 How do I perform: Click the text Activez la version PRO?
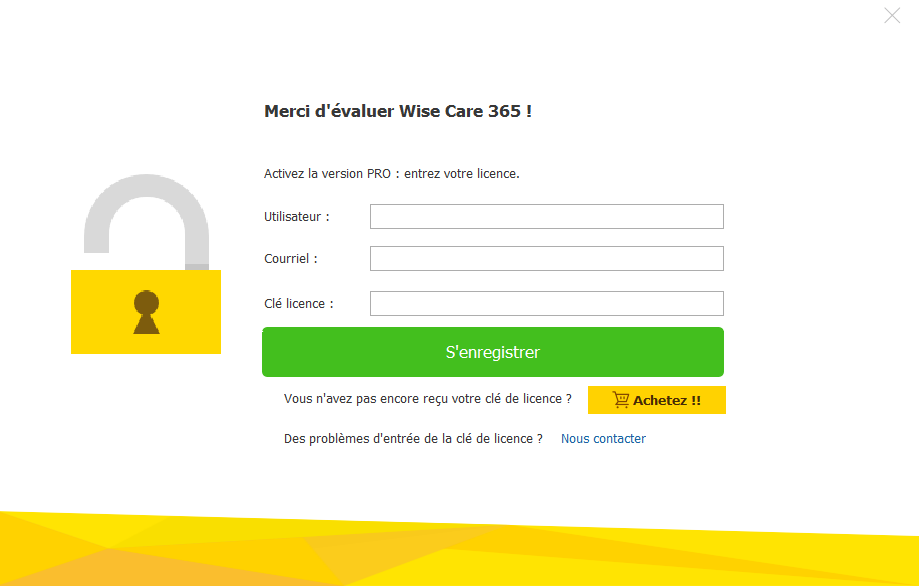[x=327, y=174]
